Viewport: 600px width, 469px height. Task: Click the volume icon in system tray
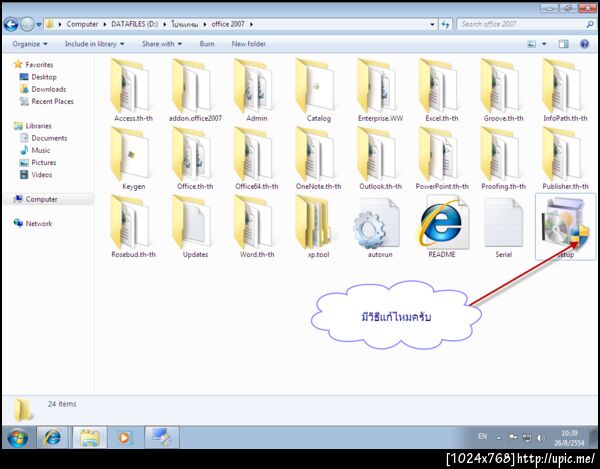540,438
